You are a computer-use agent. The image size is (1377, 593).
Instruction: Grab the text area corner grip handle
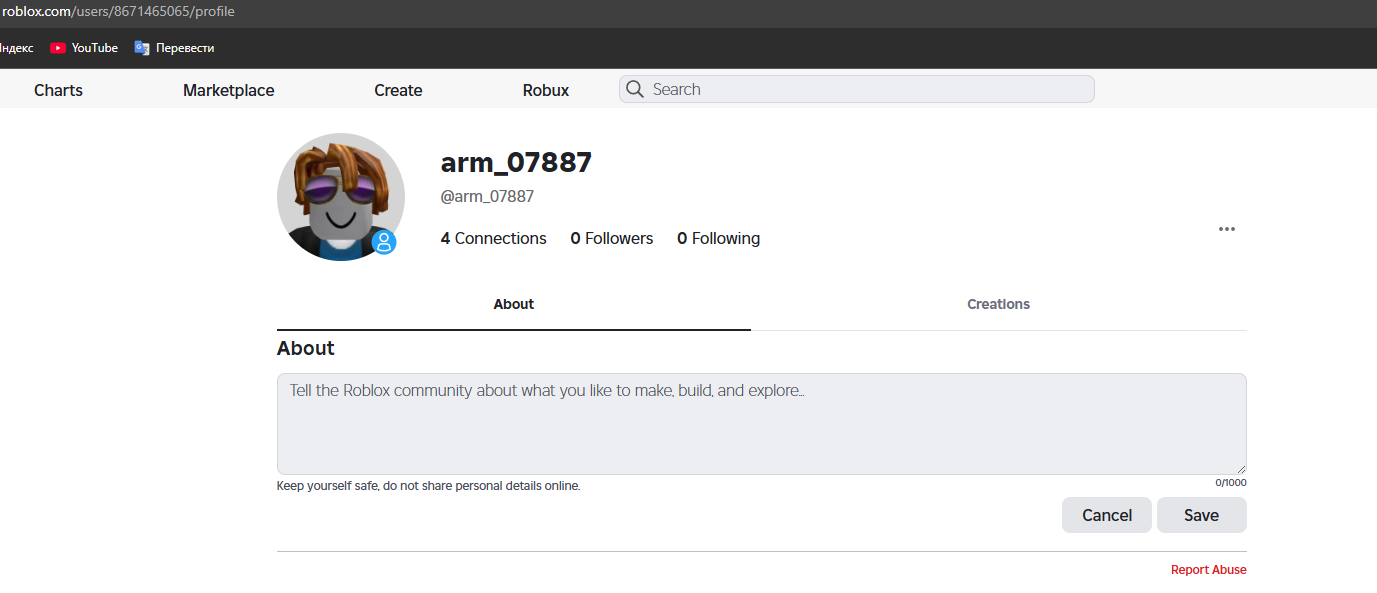click(1241, 469)
